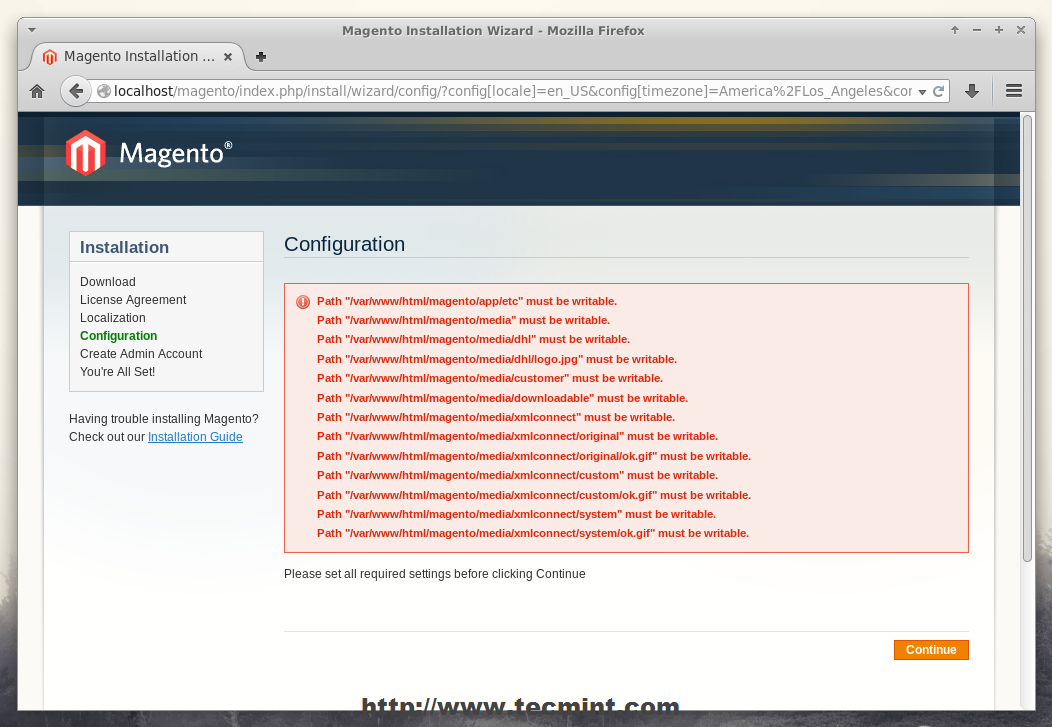The width and height of the screenshot is (1052, 727).
Task: Go back using the back arrow
Action: [x=75, y=91]
